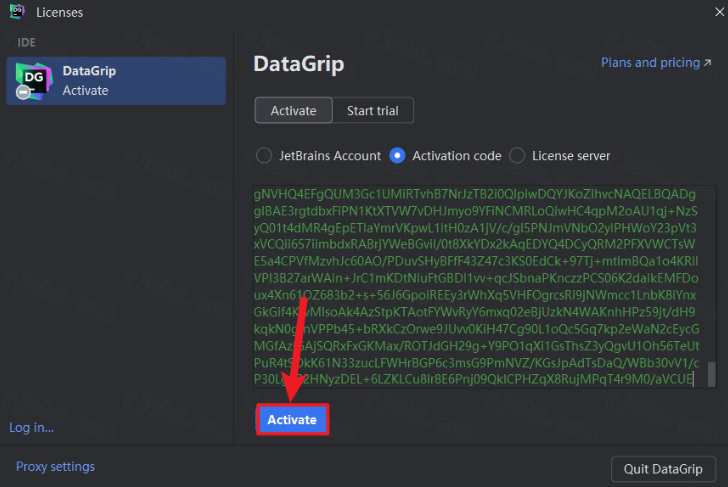This screenshot has height=487, width=728.
Task: Click the DataGrip heading title
Action: 299,64
